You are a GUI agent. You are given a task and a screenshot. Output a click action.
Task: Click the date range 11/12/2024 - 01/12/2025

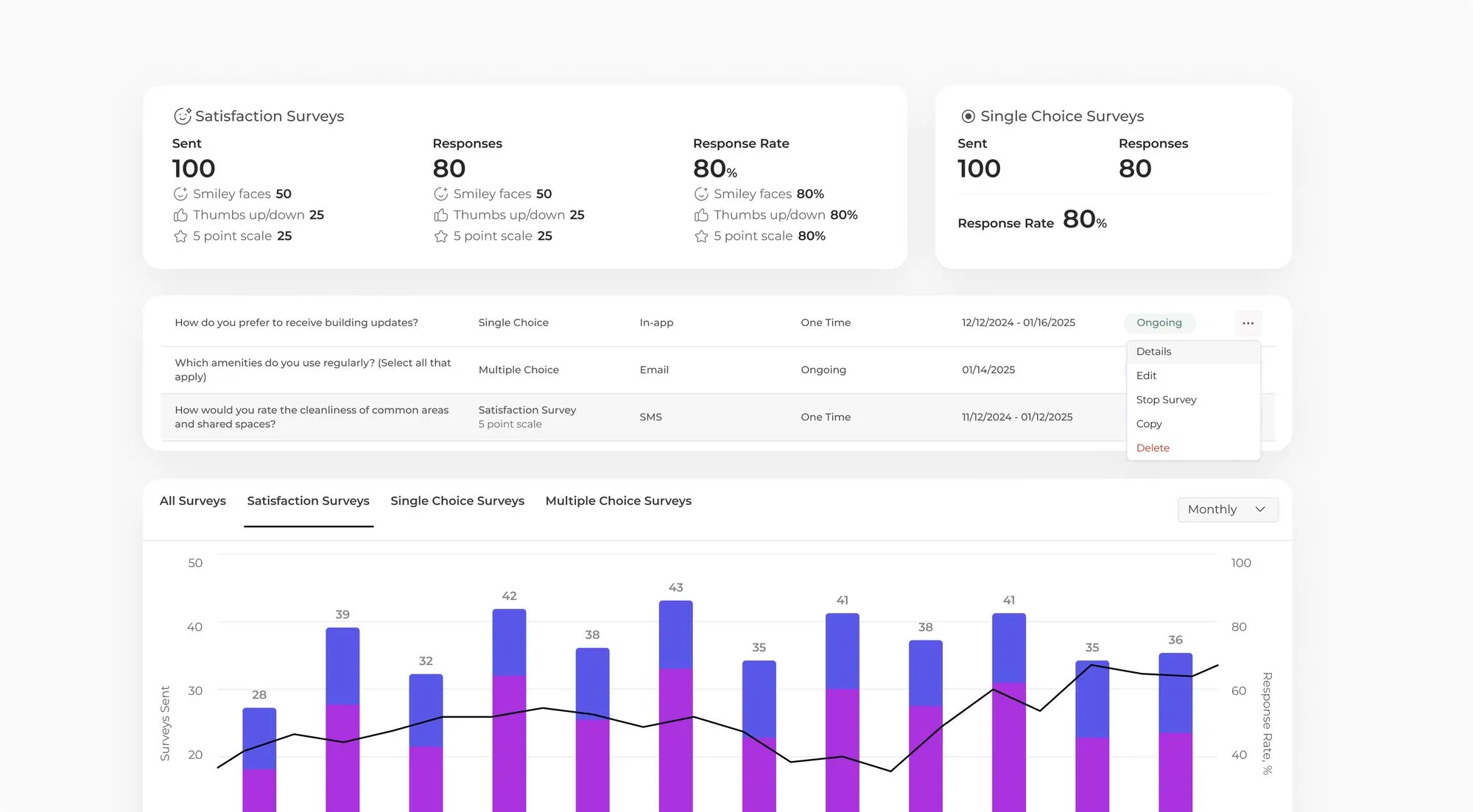point(1017,417)
